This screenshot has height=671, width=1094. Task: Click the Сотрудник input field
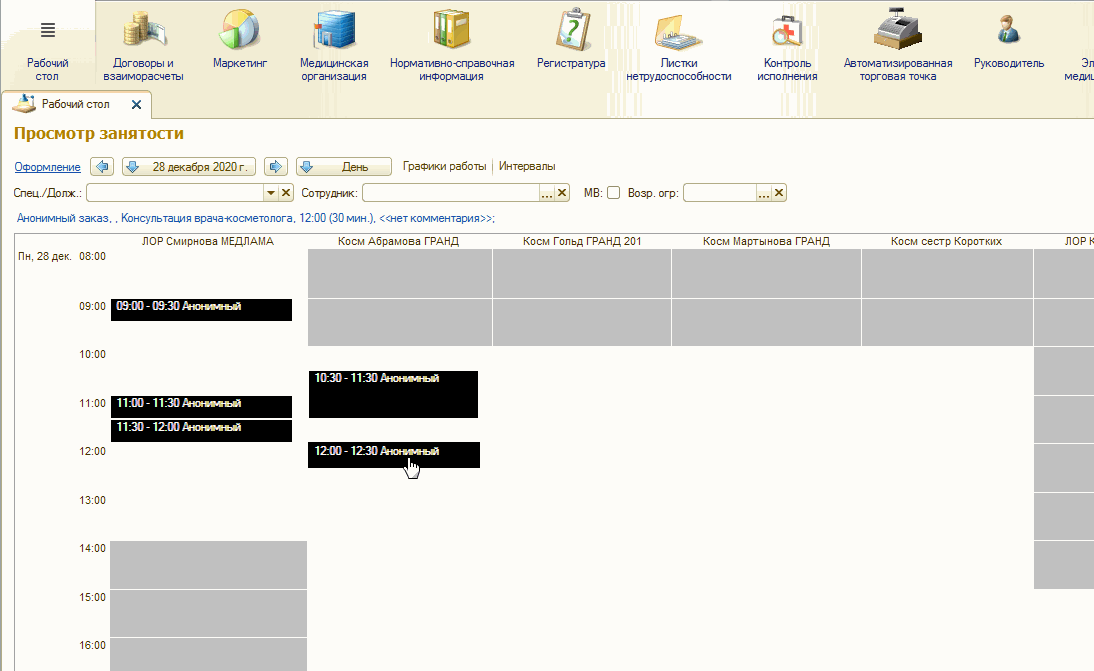[x=450, y=193]
